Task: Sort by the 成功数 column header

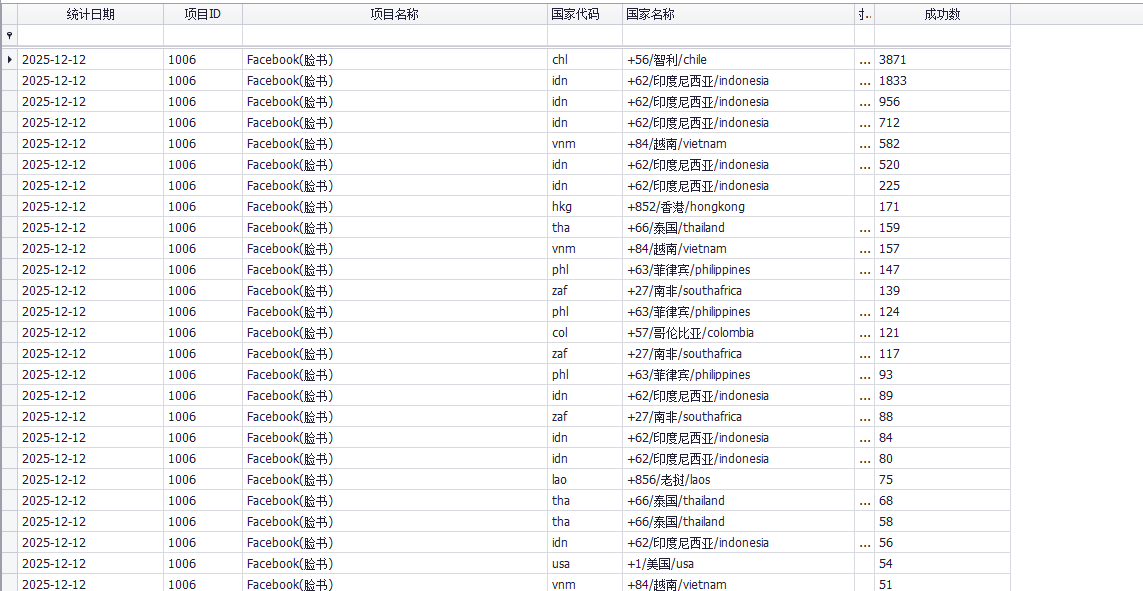Action: point(943,14)
